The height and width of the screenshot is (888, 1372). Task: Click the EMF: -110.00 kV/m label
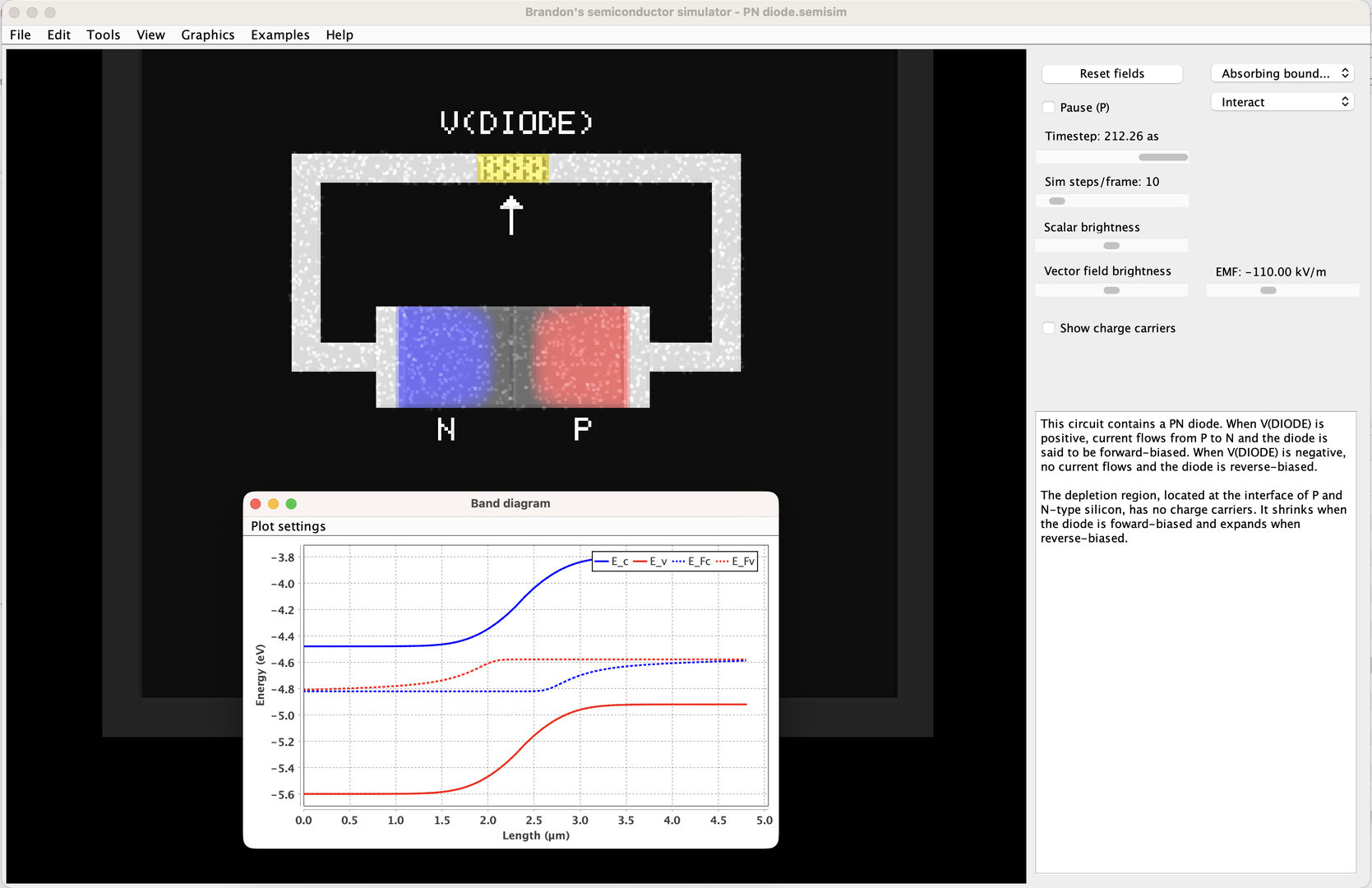(1271, 272)
